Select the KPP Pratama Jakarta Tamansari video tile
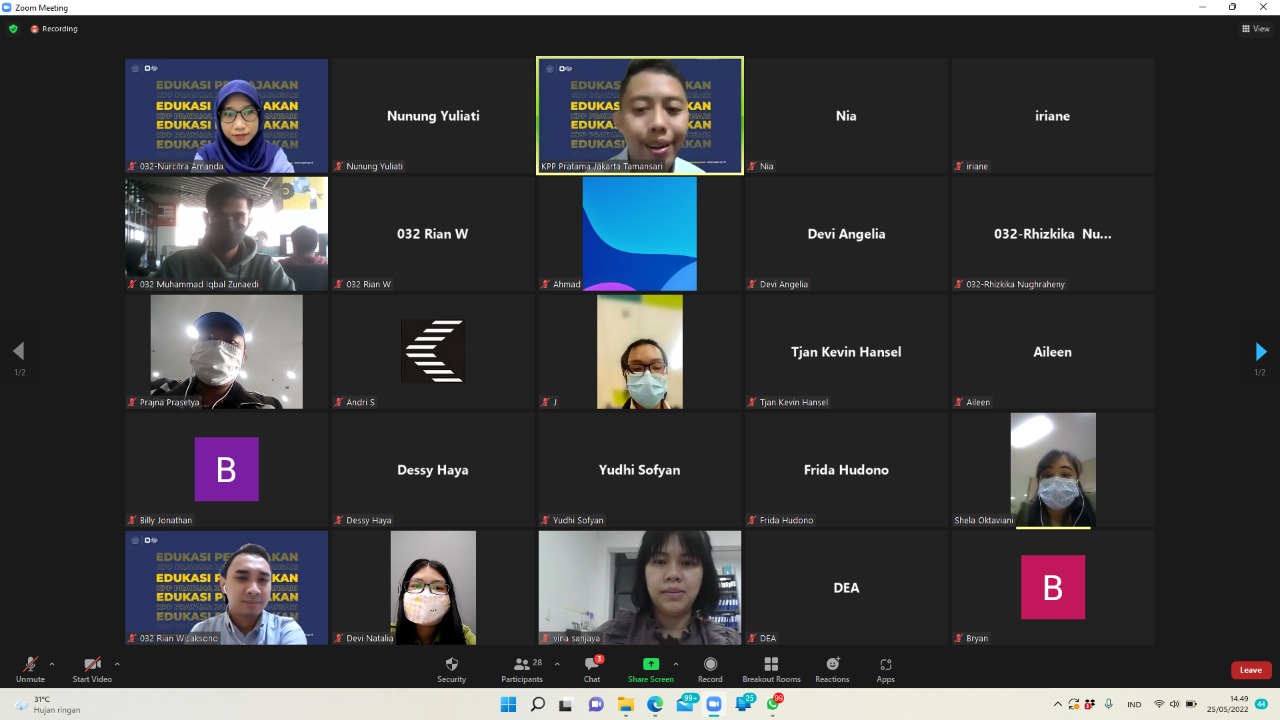This screenshot has width=1280, height=720. point(640,115)
